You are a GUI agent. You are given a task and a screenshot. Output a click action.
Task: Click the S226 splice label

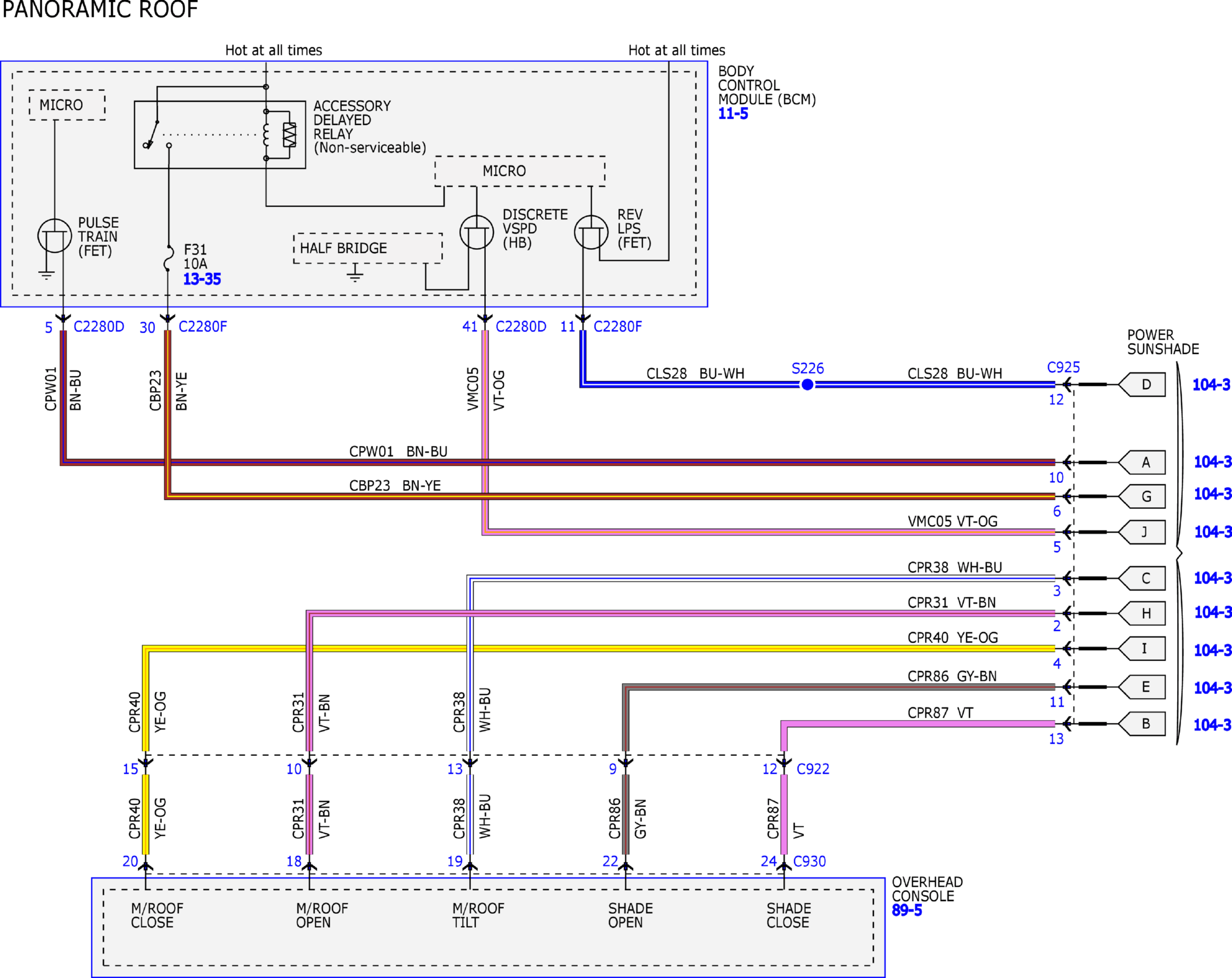[x=808, y=368]
